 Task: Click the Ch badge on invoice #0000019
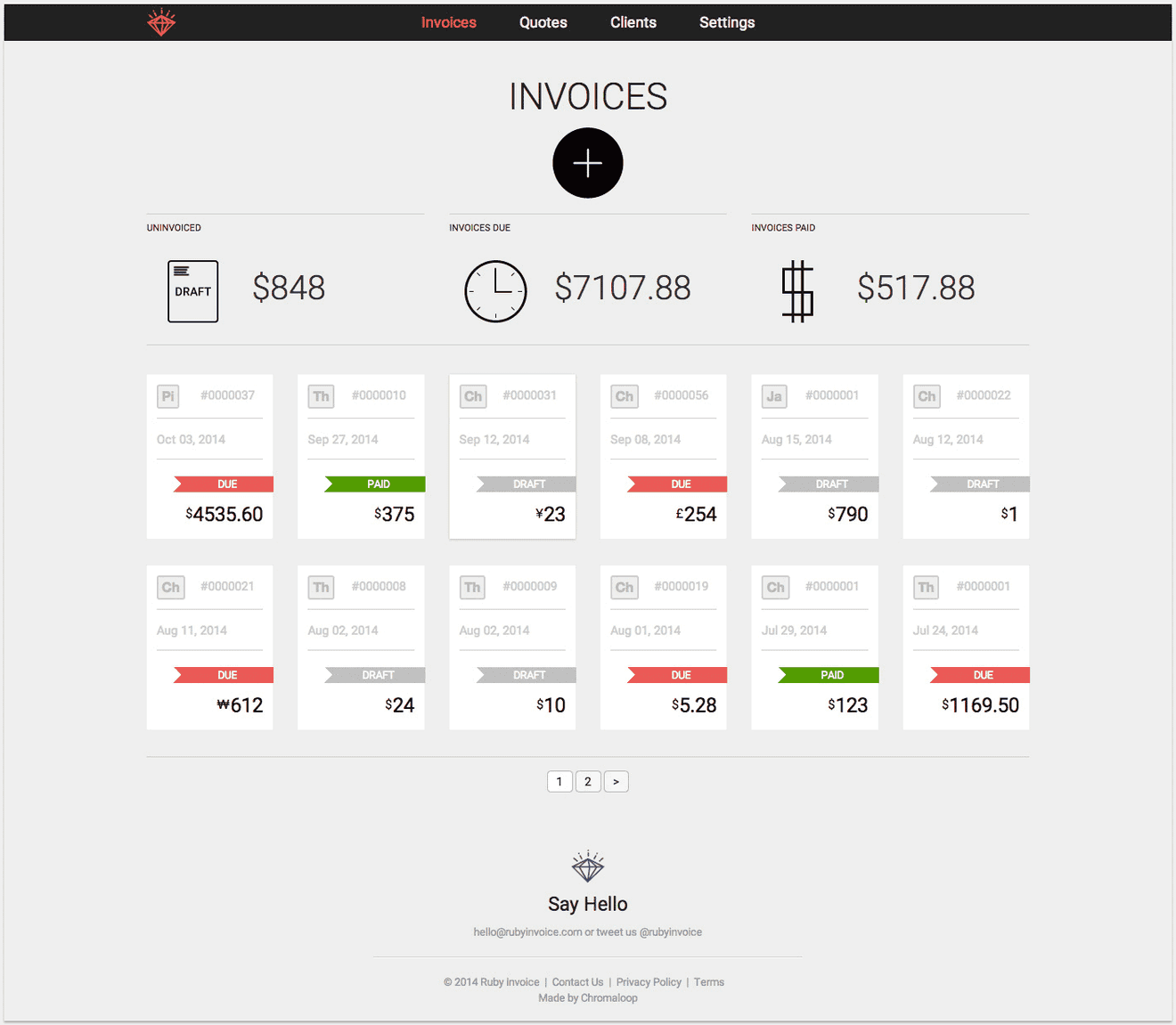(625, 587)
